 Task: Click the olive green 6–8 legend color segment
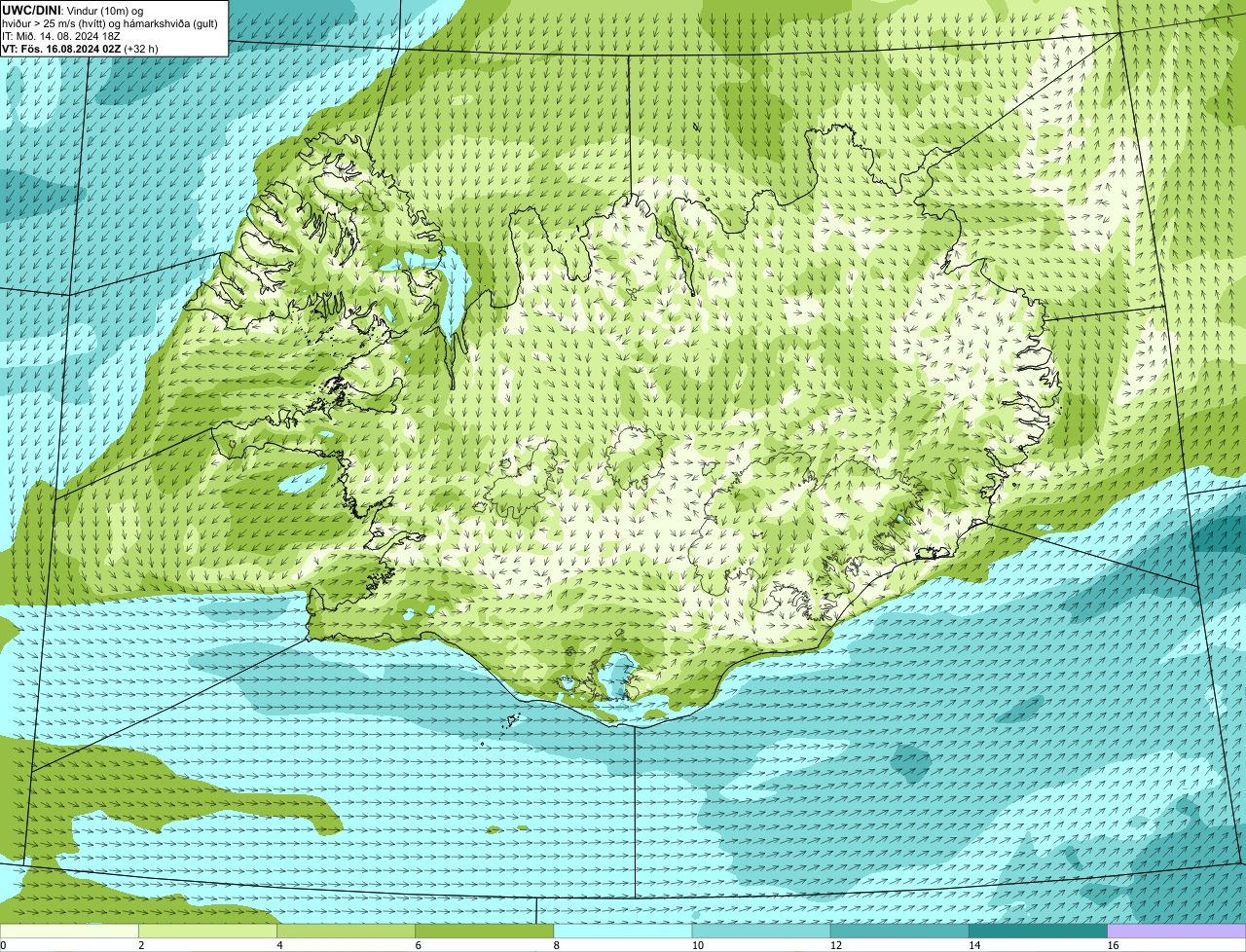[x=485, y=931]
